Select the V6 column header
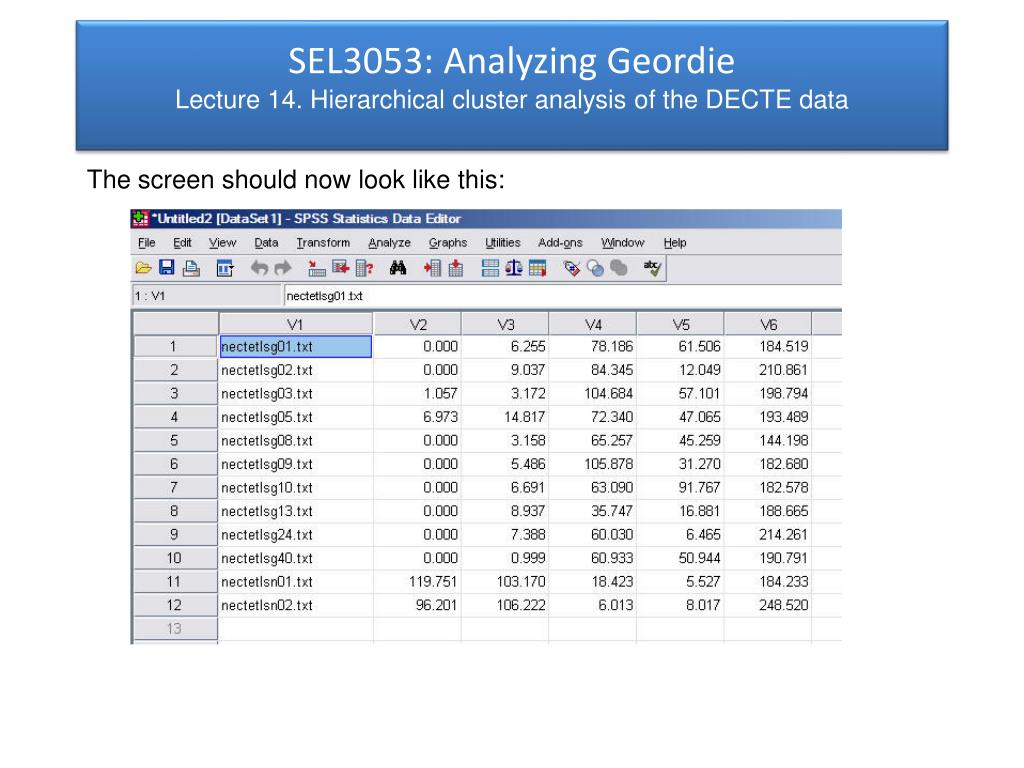 768,325
